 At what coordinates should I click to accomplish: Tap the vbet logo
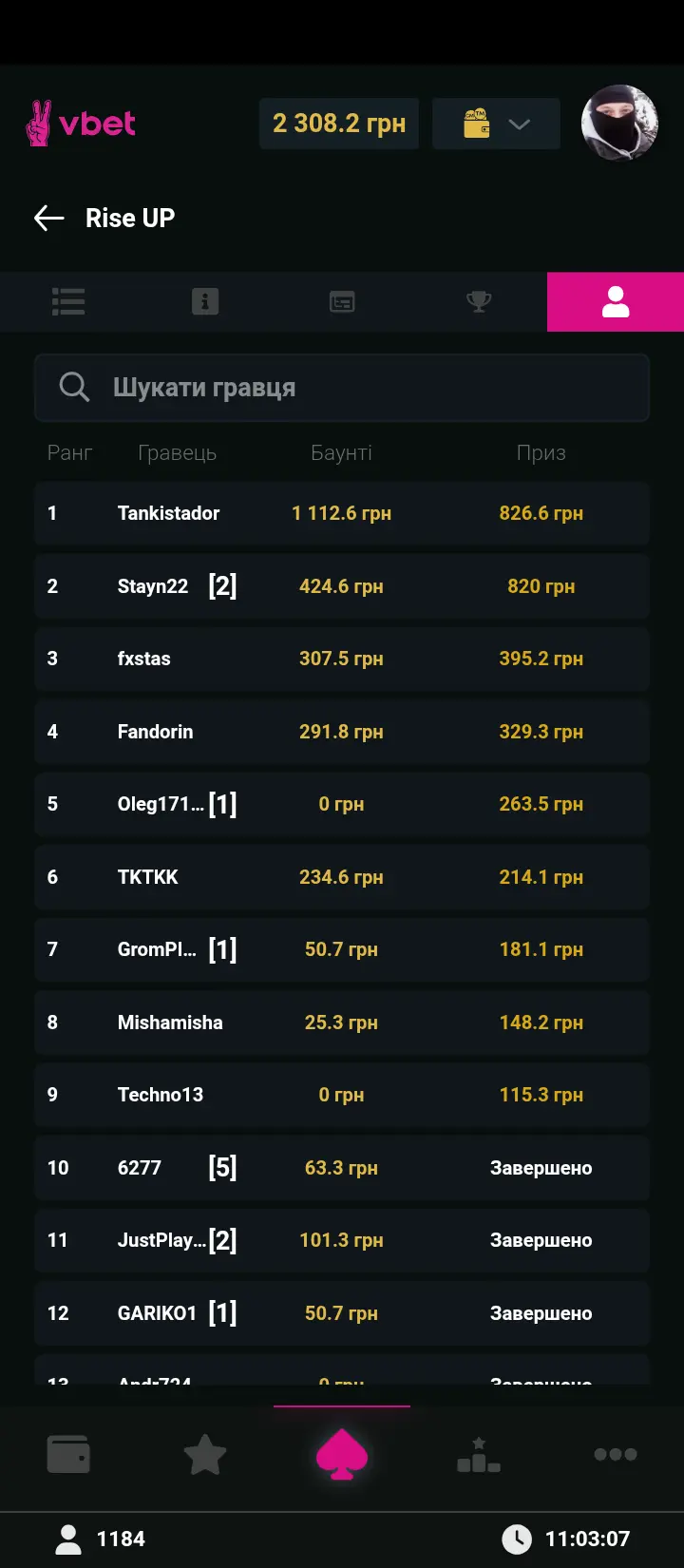coord(82,124)
